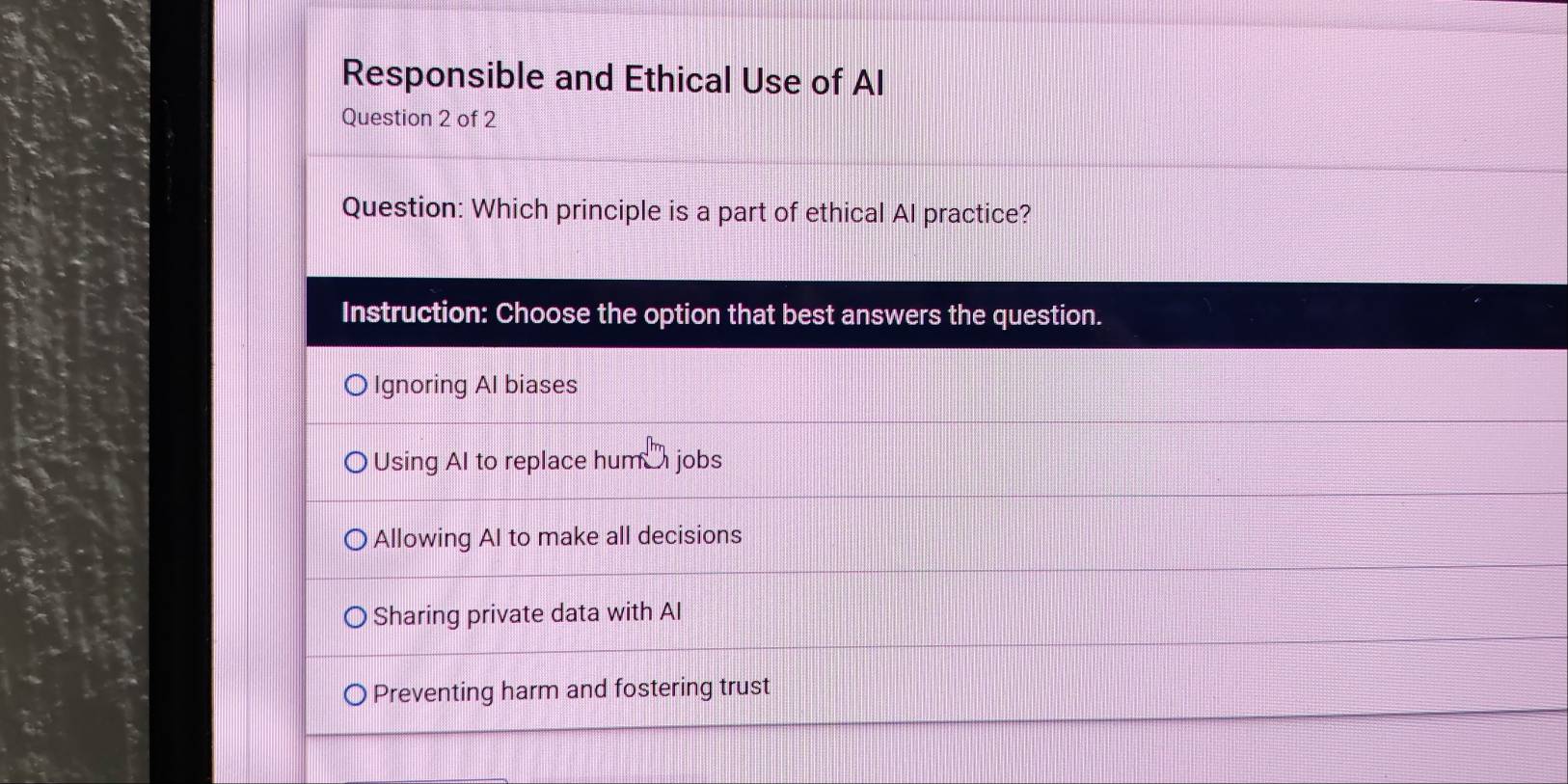This screenshot has width=1568, height=784.
Task: Select the 'Preventing harm and fostering trust' radio button
Action: pos(356,694)
